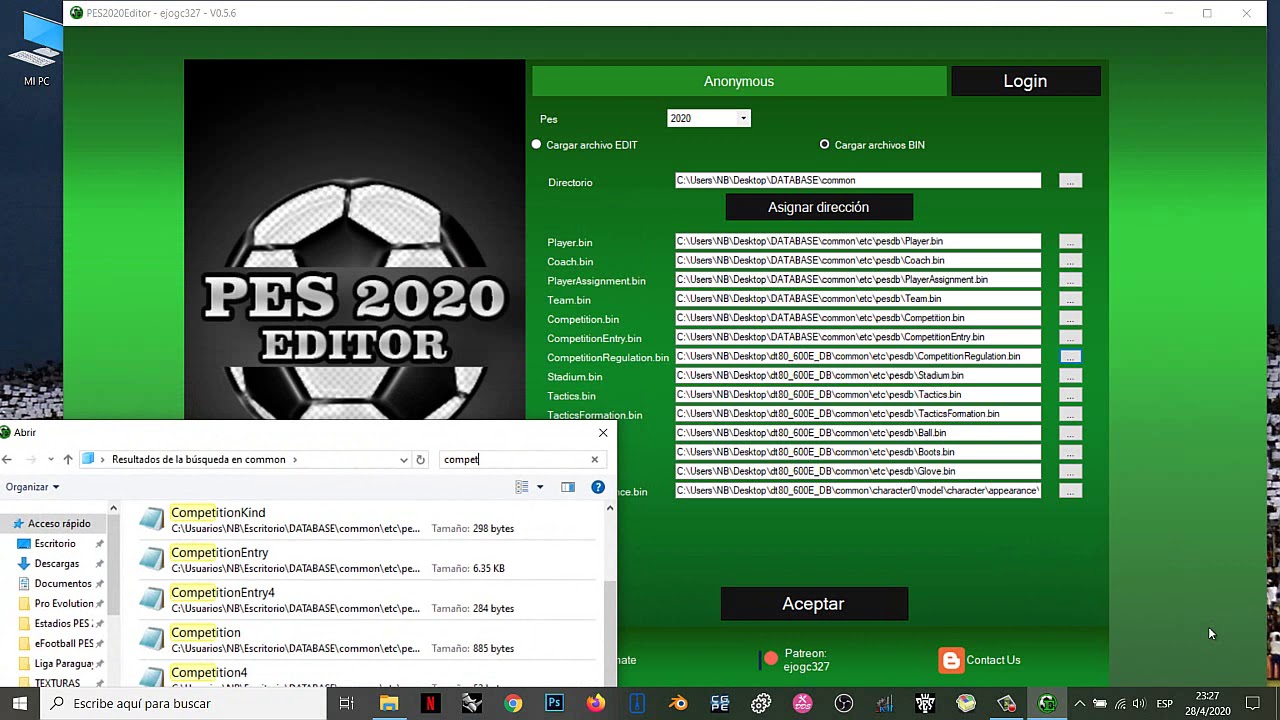This screenshot has height=720, width=1280.
Task: Open Documentos in quick access sidebar
Action: [60, 583]
